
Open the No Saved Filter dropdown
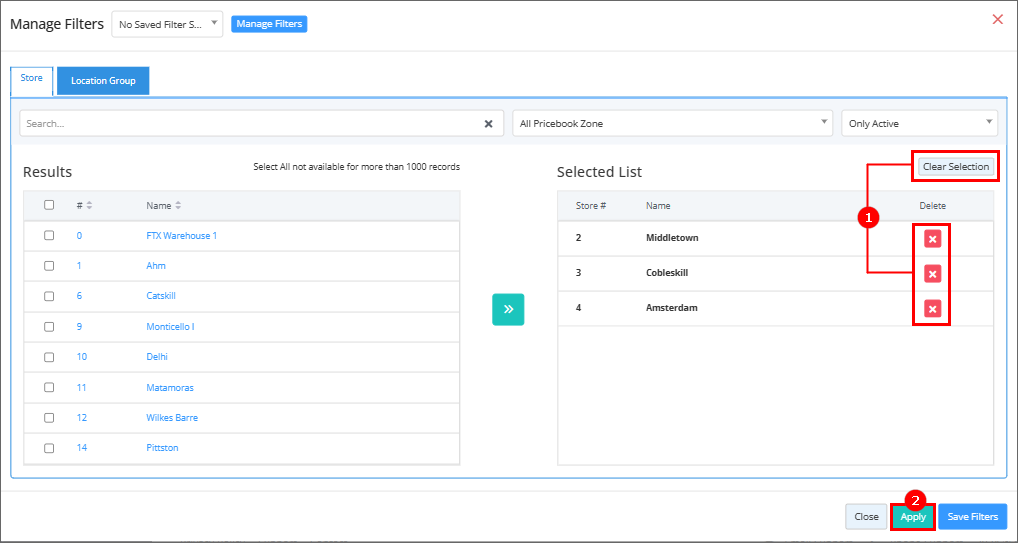pyautogui.click(x=167, y=24)
